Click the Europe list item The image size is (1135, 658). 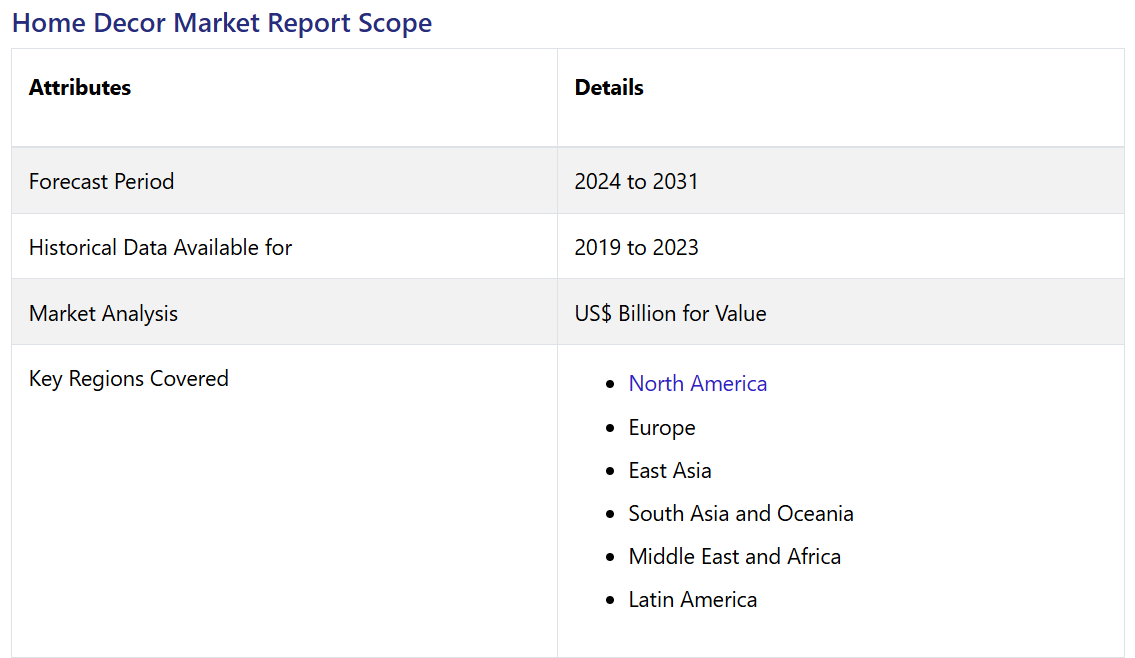coord(662,428)
